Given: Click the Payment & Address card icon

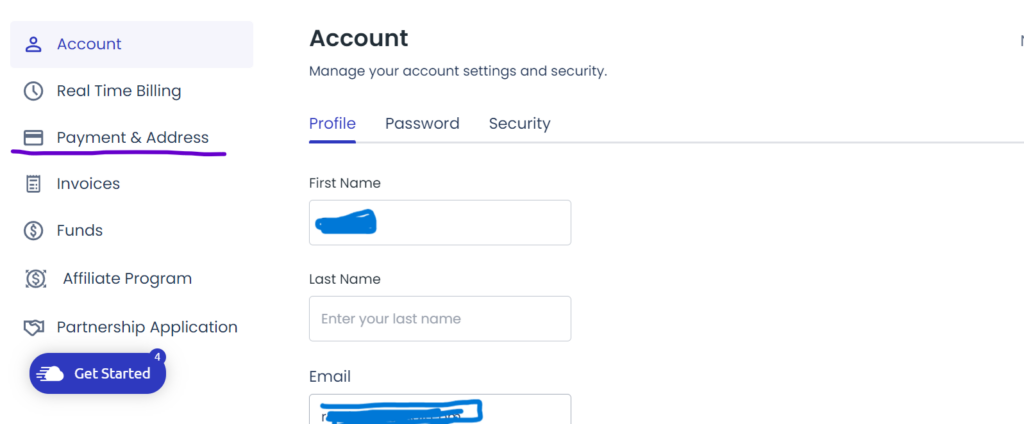Looking at the screenshot, I should [33, 138].
